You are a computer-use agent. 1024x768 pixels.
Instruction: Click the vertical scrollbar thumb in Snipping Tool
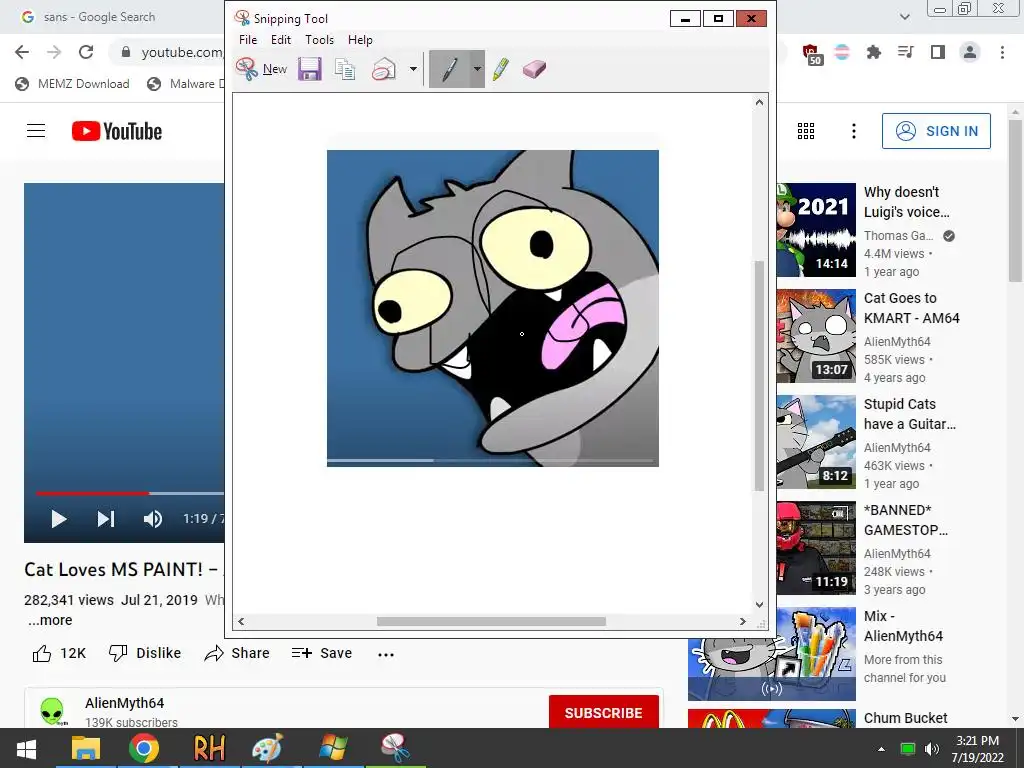(x=759, y=376)
